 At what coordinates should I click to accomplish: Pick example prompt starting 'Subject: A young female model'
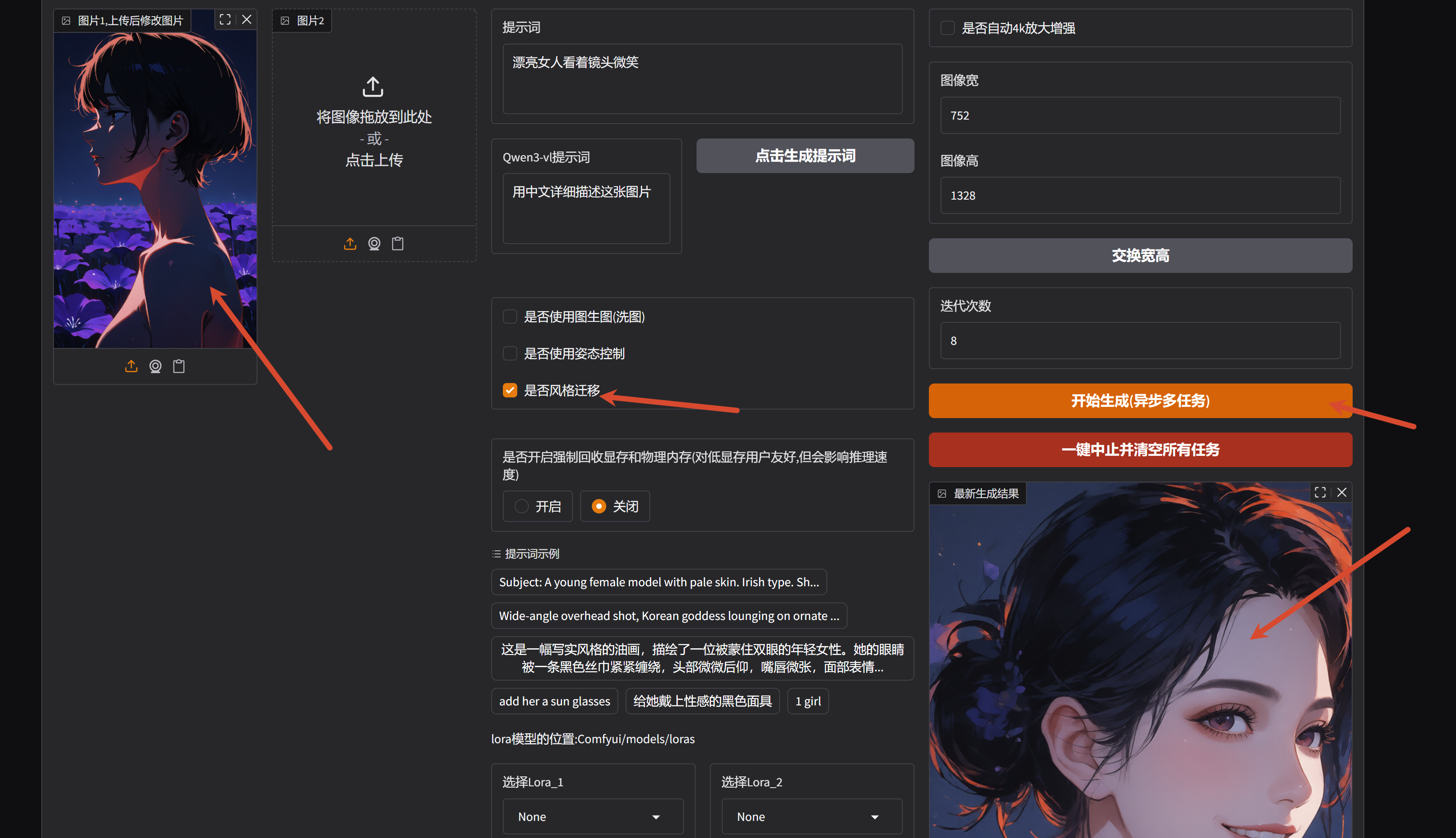point(659,582)
